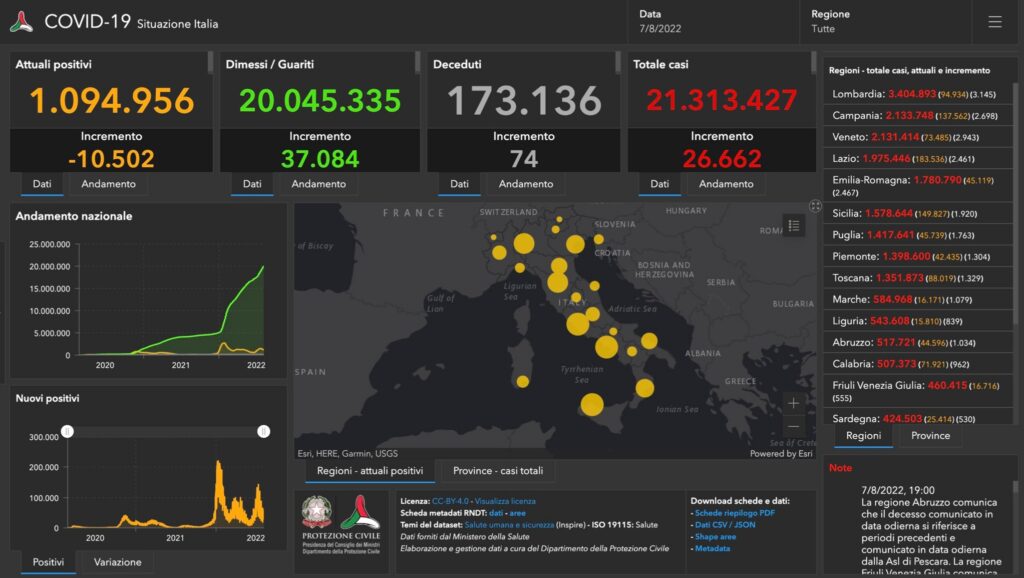Select the Puglia bubble on the map
Viewport: 1024px width, 578px height.
(649, 340)
